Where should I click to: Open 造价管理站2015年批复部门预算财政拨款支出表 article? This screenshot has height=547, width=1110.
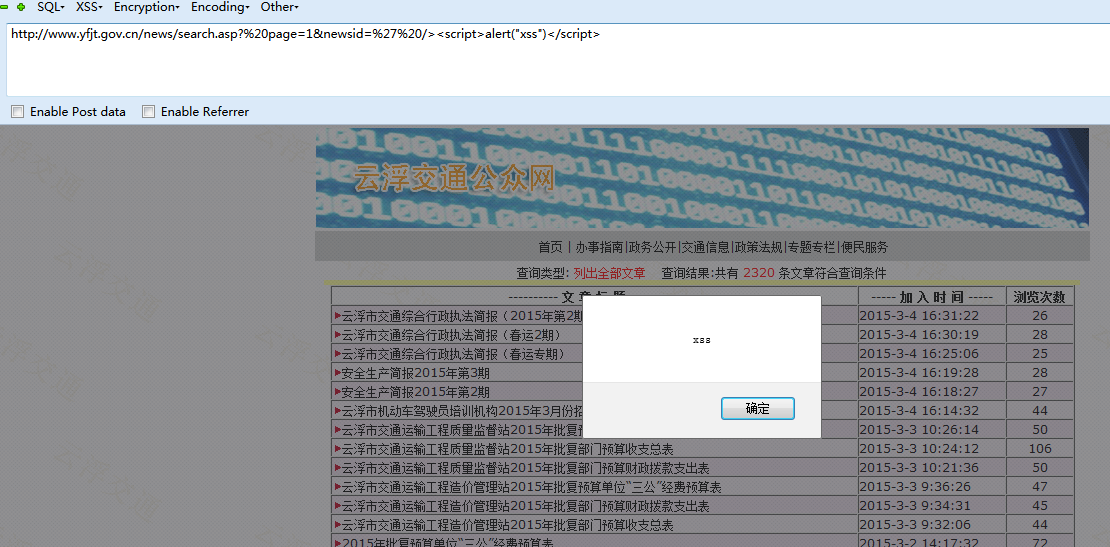coord(525,507)
